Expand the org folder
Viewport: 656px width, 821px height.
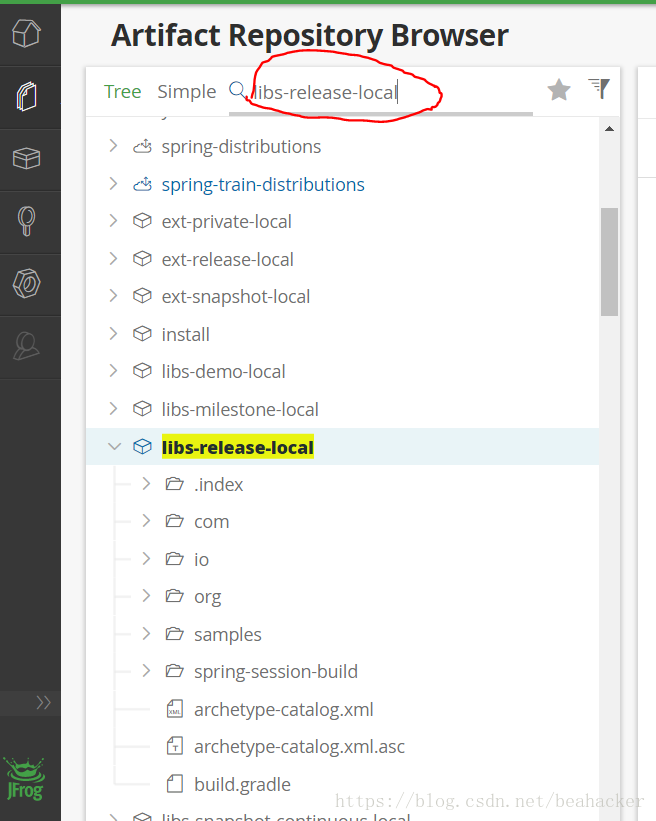pos(146,596)
